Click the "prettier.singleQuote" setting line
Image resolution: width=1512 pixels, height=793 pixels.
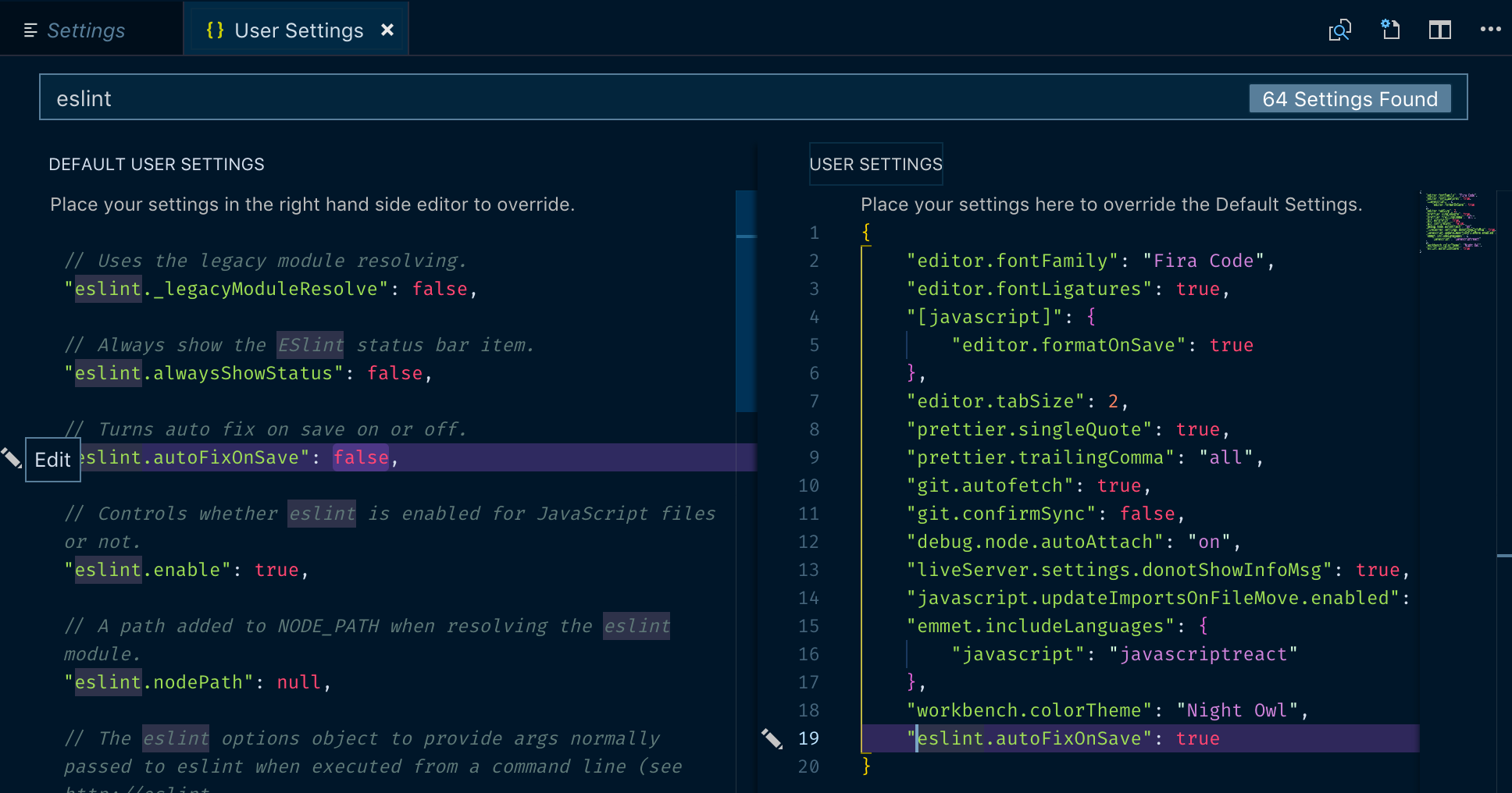(x=1068, y=429)
